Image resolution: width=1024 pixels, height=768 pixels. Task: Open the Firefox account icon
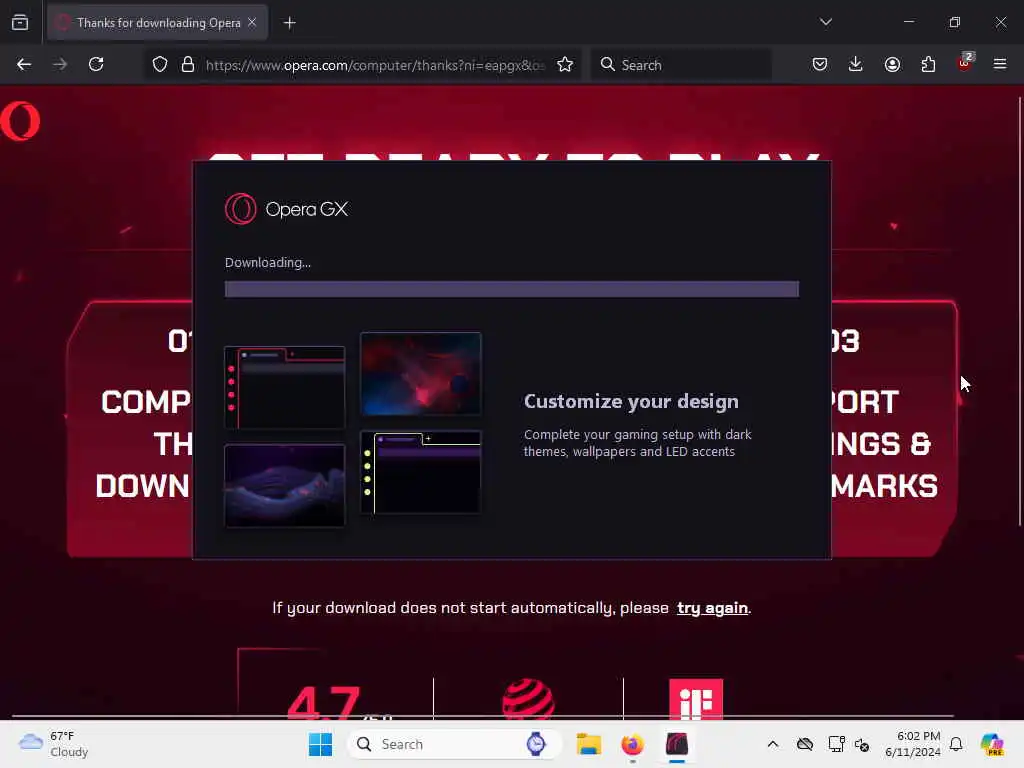point(892,64)
